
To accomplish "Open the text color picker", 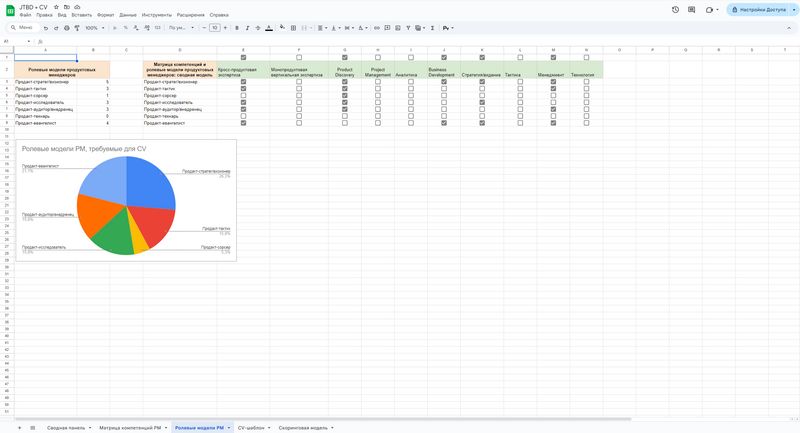I will point(268,28).
